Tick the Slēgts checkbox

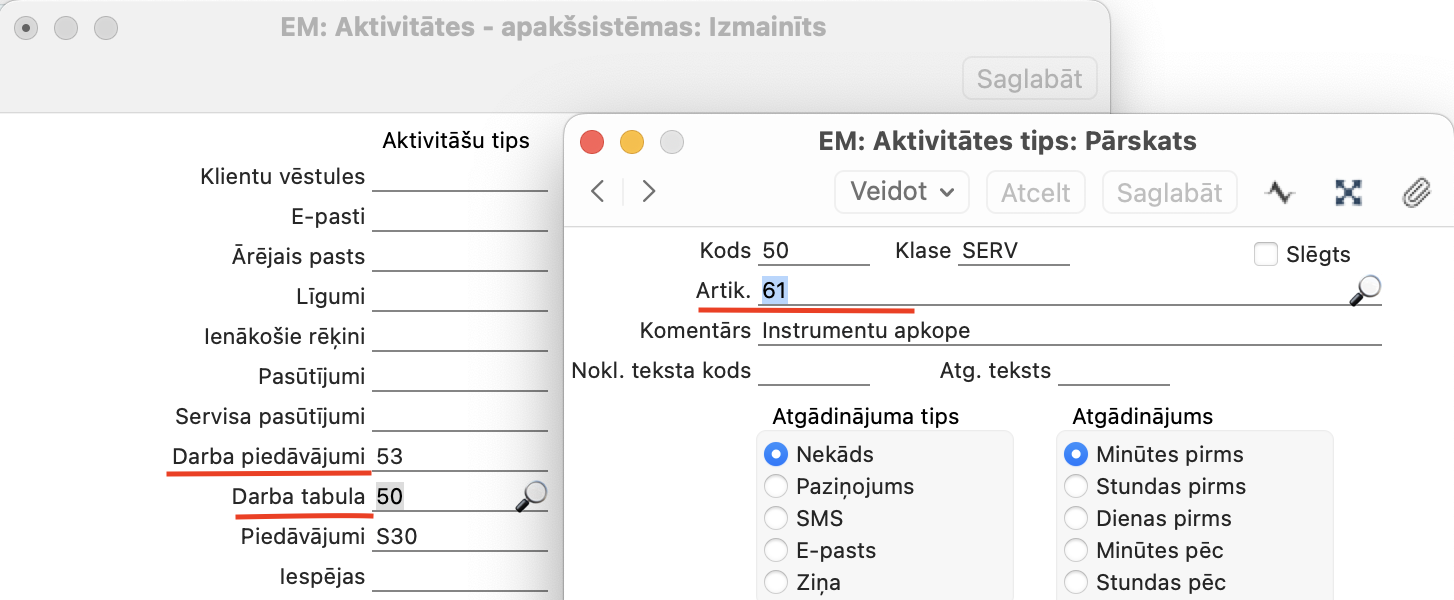click(x=1266, y=254)
